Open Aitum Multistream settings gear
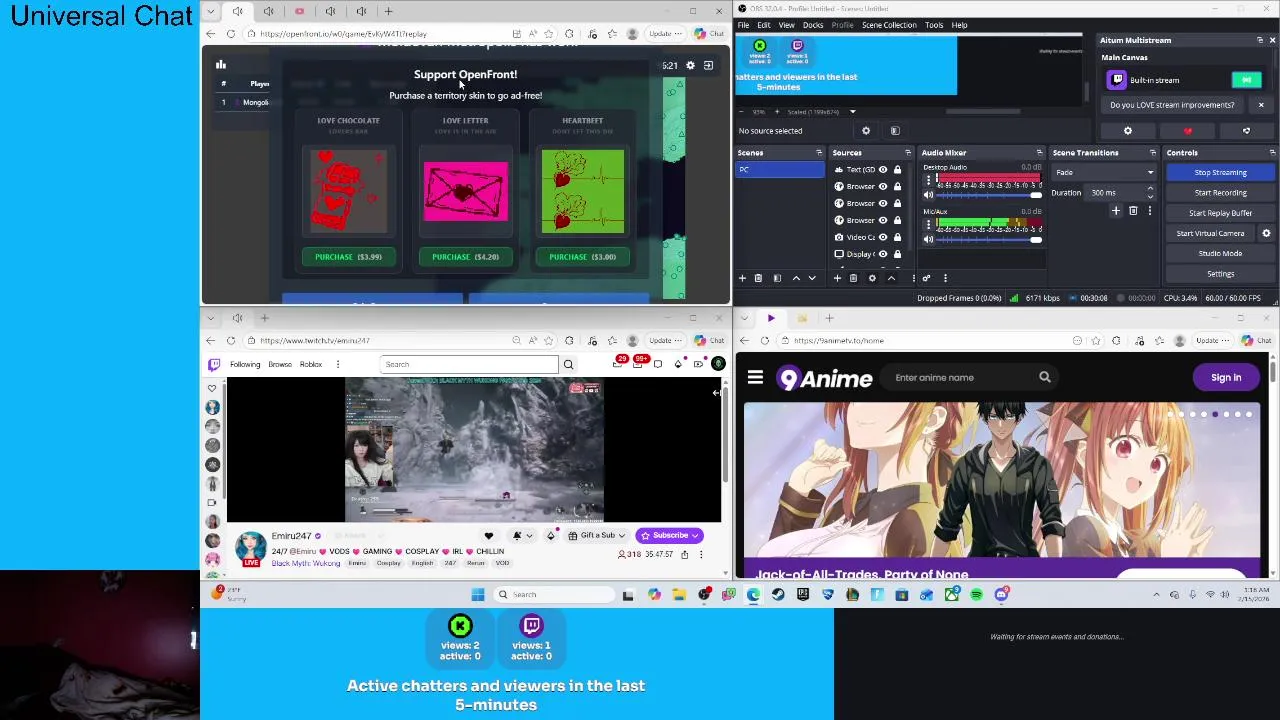The width and height of the screenshot is (1280, 720). [1128, 131]
